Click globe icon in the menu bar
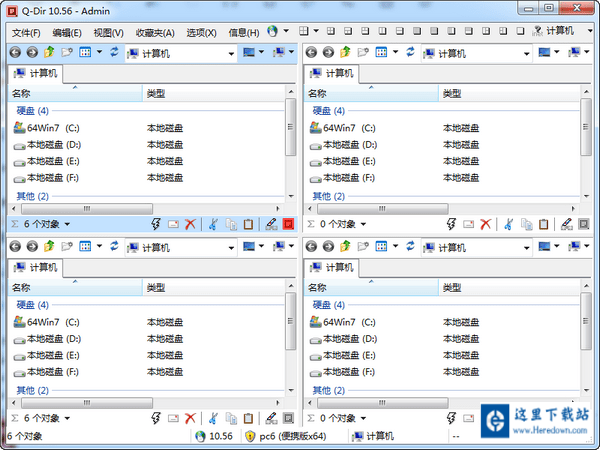Image resolution: width=600 pixels, height=450 pixels. coord(272,31)
